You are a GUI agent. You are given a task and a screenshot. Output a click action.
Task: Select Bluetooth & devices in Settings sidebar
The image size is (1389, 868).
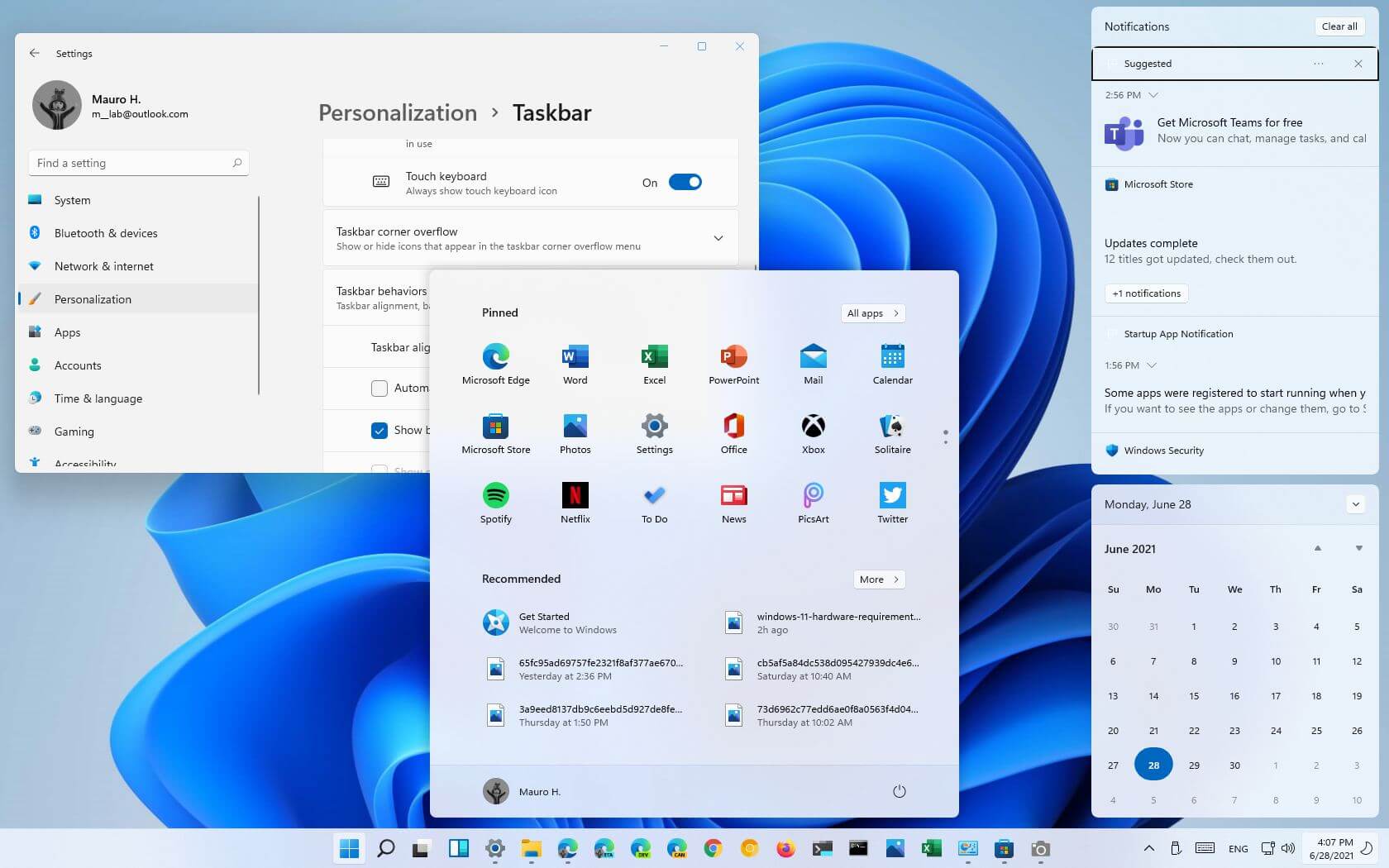(106, 233)
